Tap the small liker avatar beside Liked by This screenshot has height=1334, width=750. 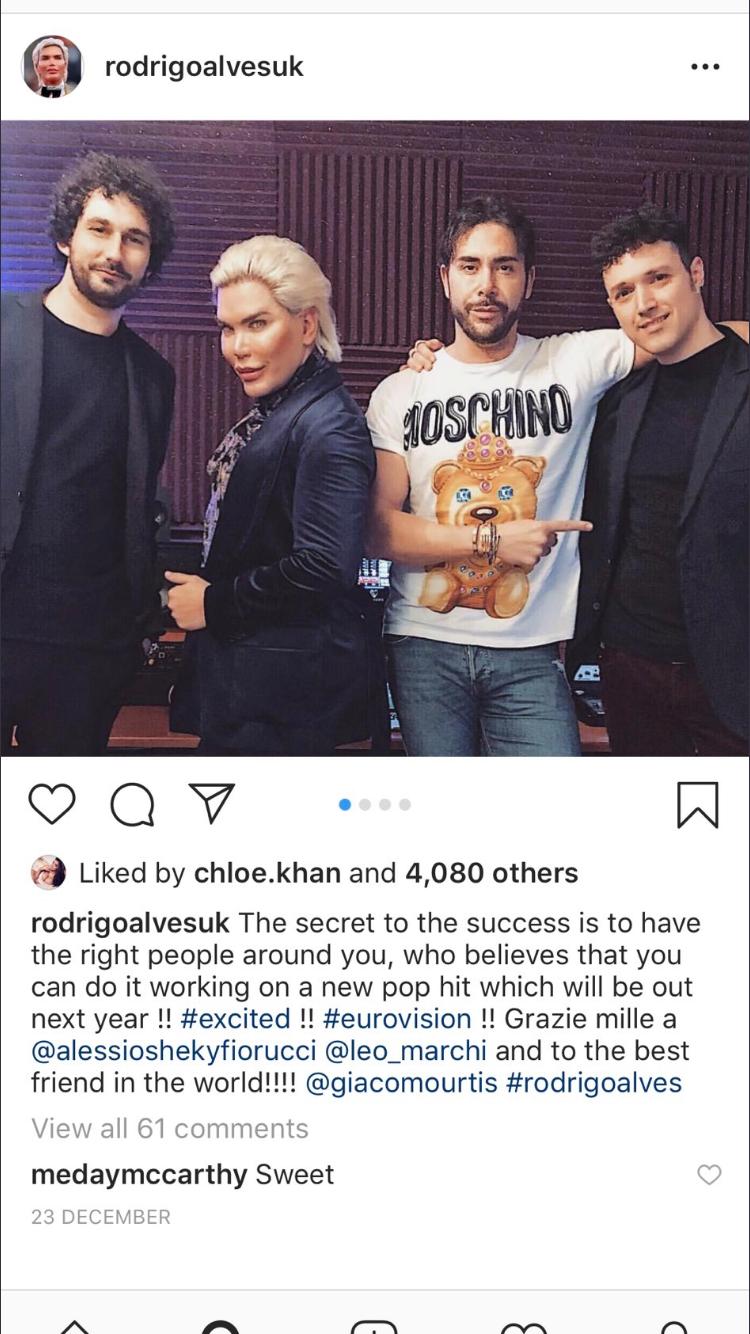(x=48, y=873)
